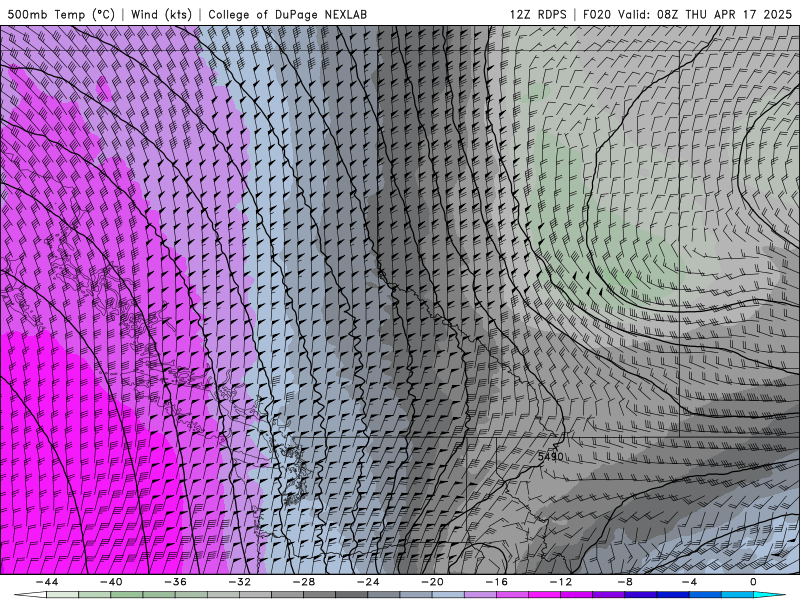800x600 pixels.
Task: Click the '-32' colorbar tick label
Action: tap(239, 582)
